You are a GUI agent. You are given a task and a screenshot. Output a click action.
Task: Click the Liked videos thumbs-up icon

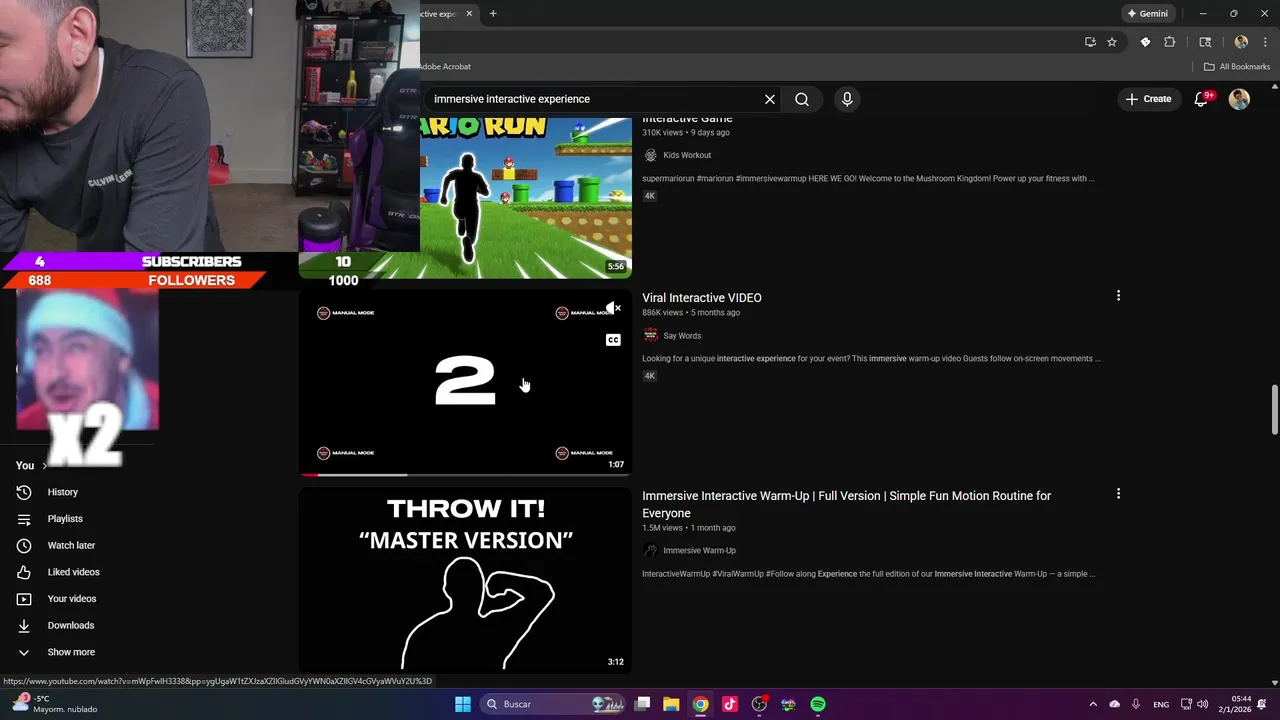click(24, 572)
